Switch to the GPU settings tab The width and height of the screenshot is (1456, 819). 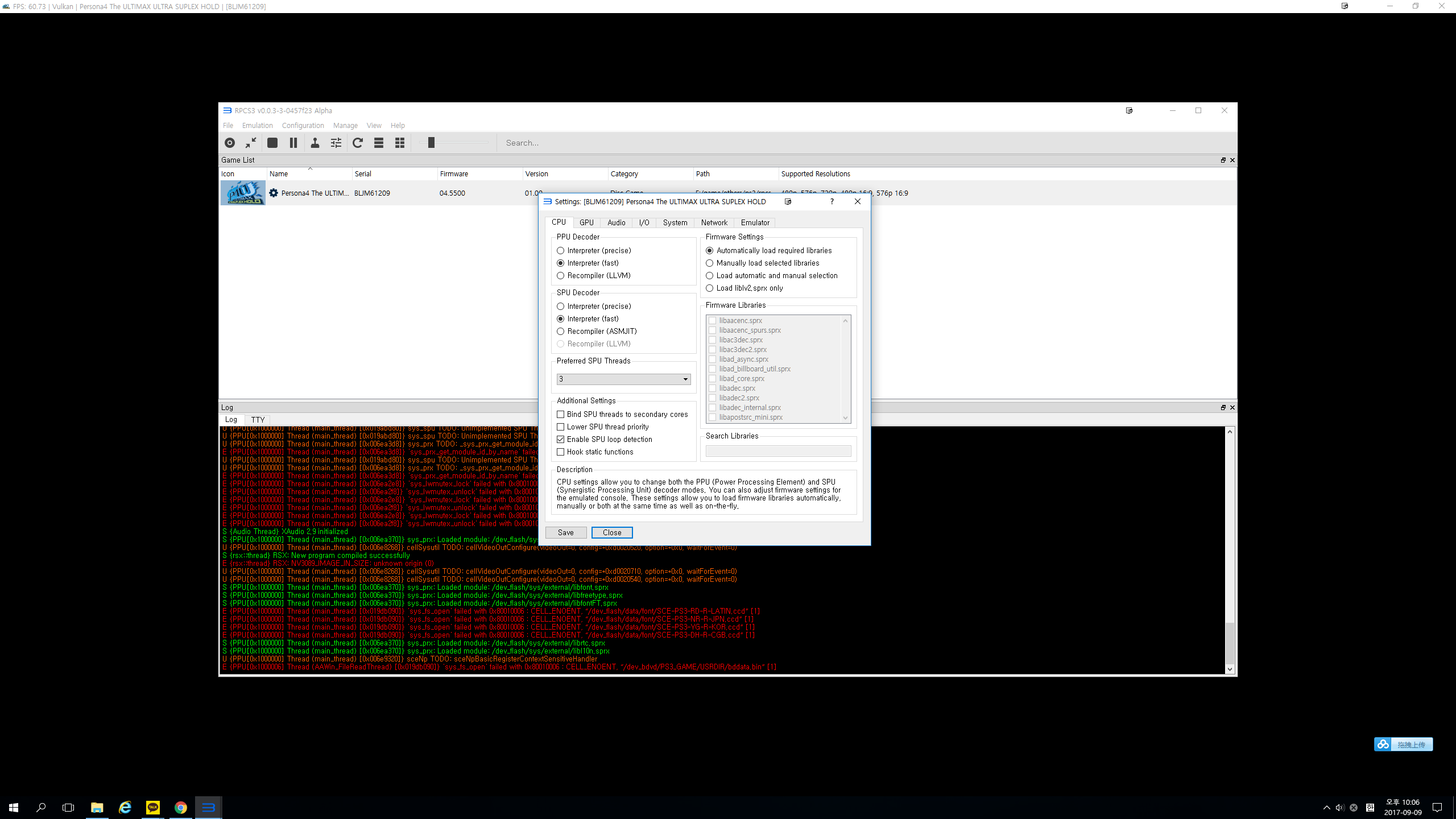(x=586, y=222)
